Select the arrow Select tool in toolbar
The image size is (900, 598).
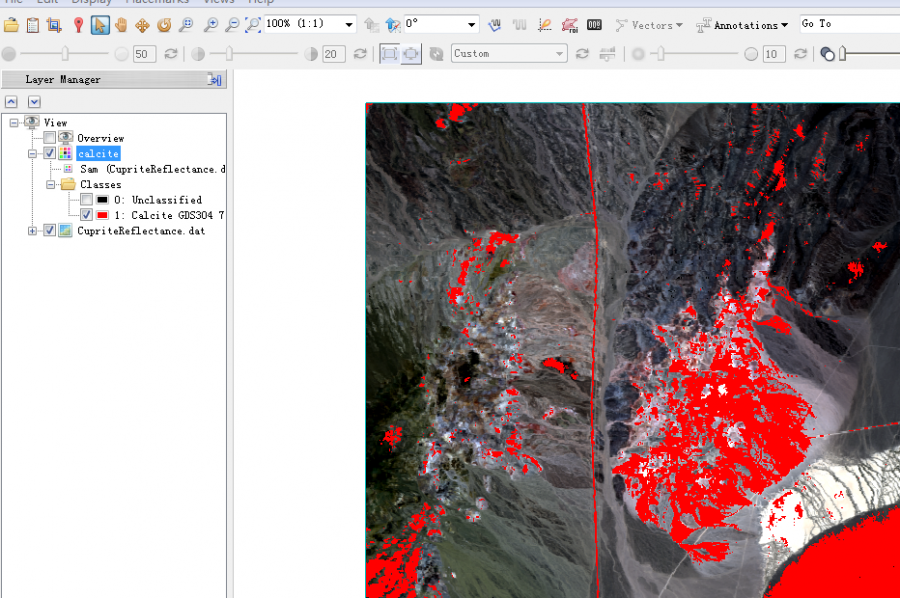click(x=100, y=25)
